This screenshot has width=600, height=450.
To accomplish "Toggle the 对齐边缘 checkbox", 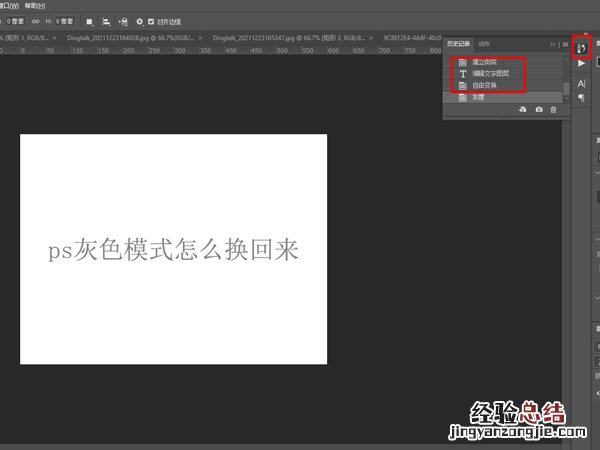I will point(151,21).
